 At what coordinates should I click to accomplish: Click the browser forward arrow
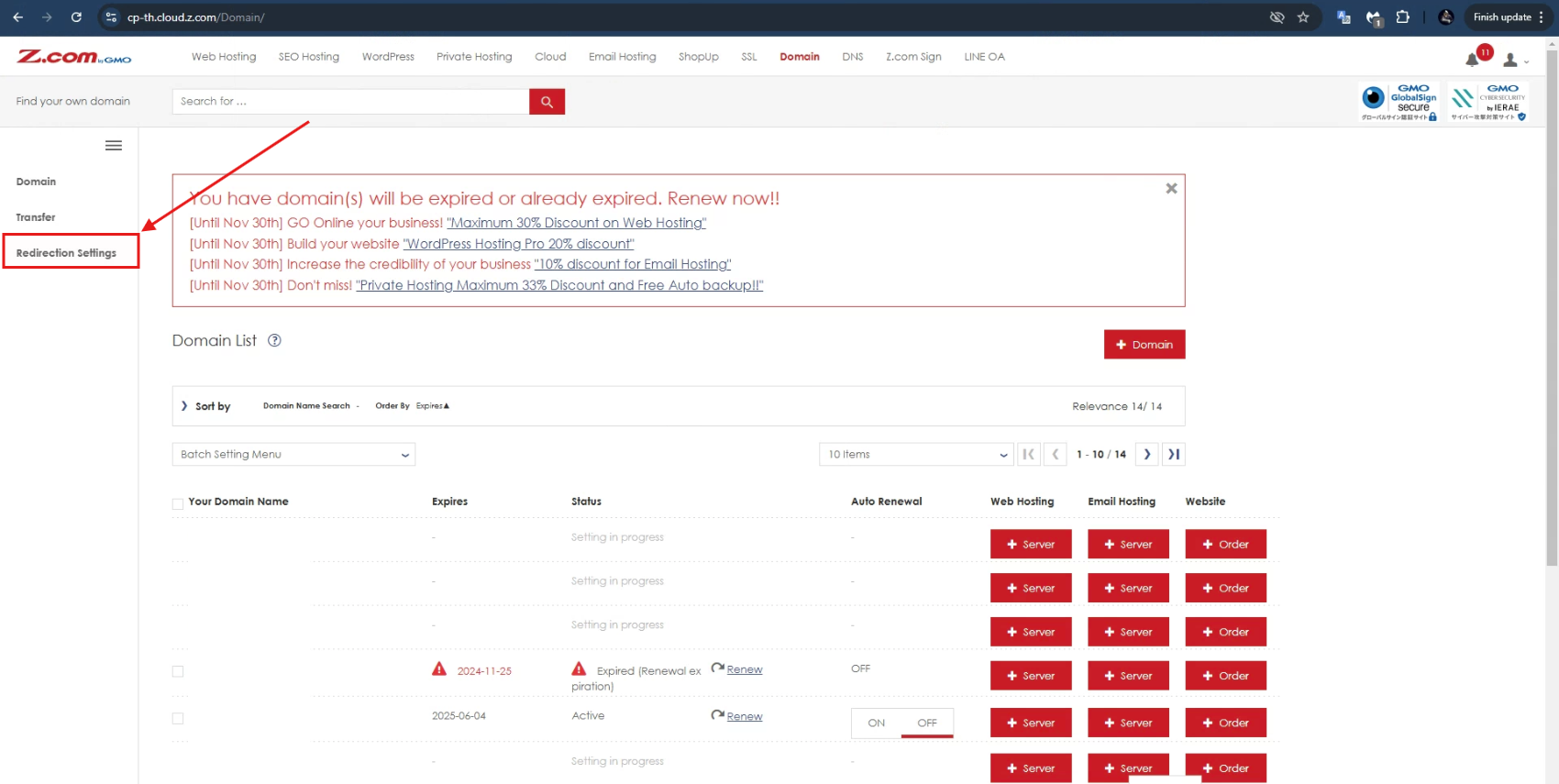(47, 17)
